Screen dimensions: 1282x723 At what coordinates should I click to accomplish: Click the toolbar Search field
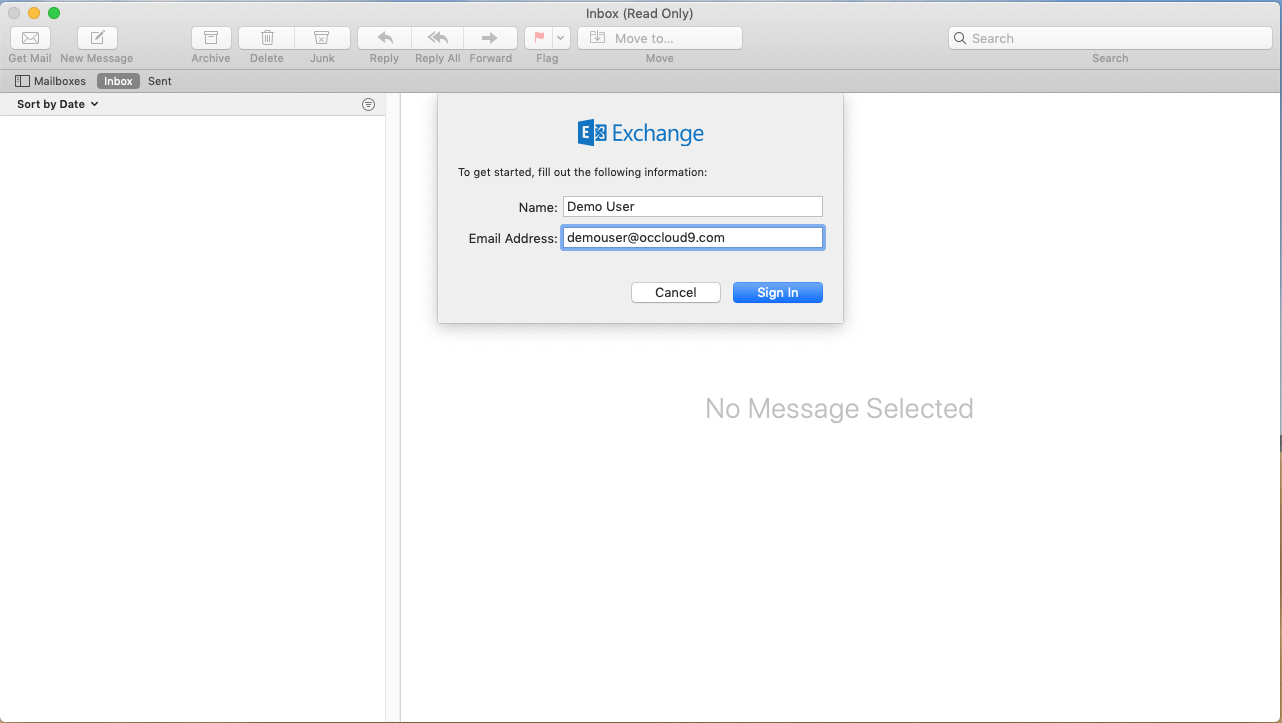click(x=1110, y=38)
